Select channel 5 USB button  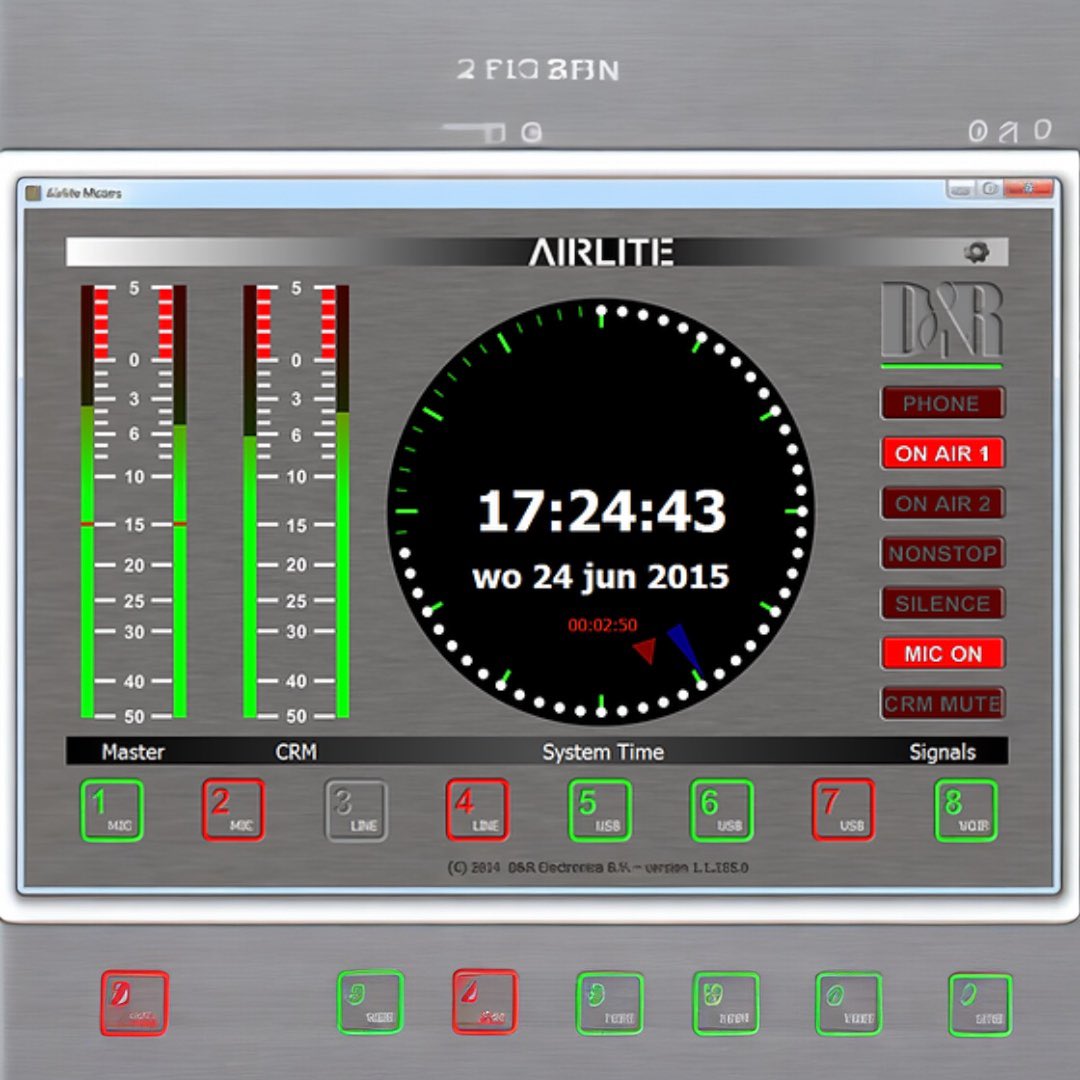click(600, 810)
